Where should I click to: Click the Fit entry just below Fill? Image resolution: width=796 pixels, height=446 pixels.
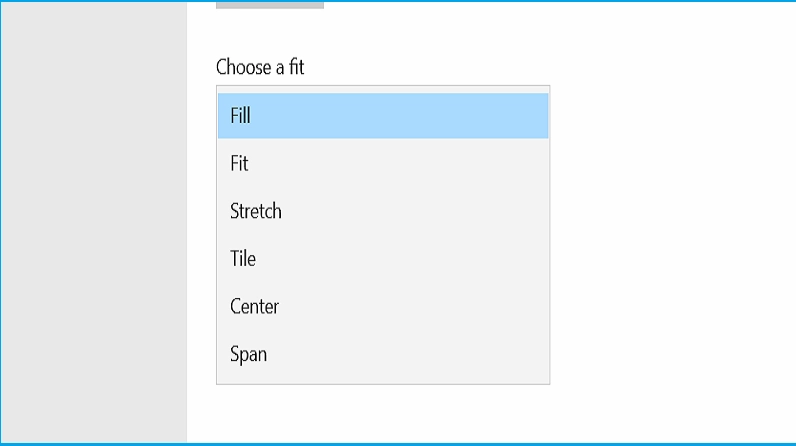tap(383, 163)
